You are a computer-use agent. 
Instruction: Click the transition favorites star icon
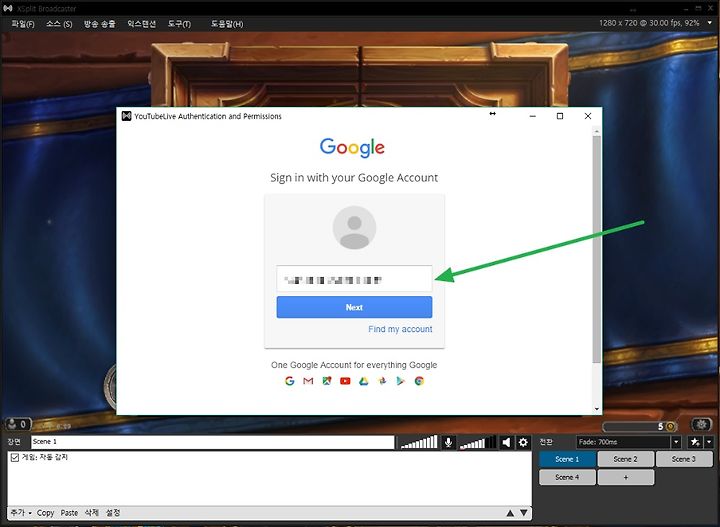695,442
